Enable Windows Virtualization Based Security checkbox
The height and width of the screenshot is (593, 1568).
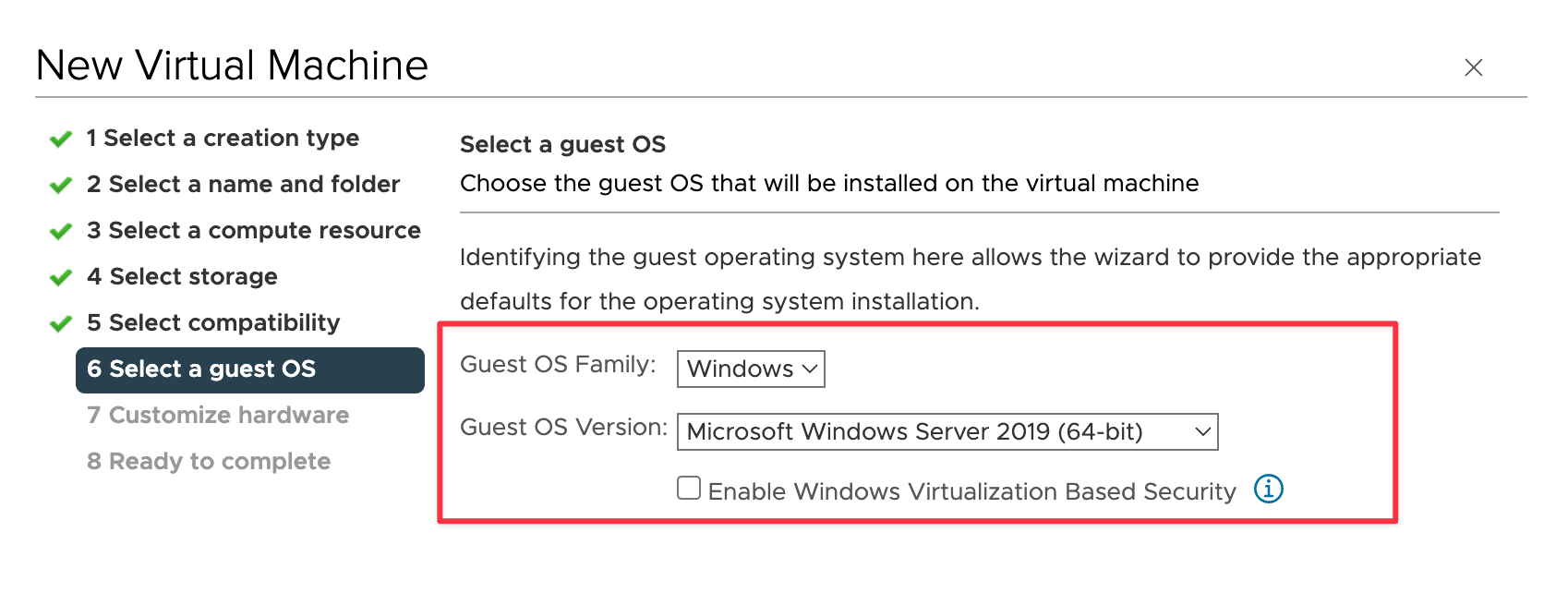(689, 488)
